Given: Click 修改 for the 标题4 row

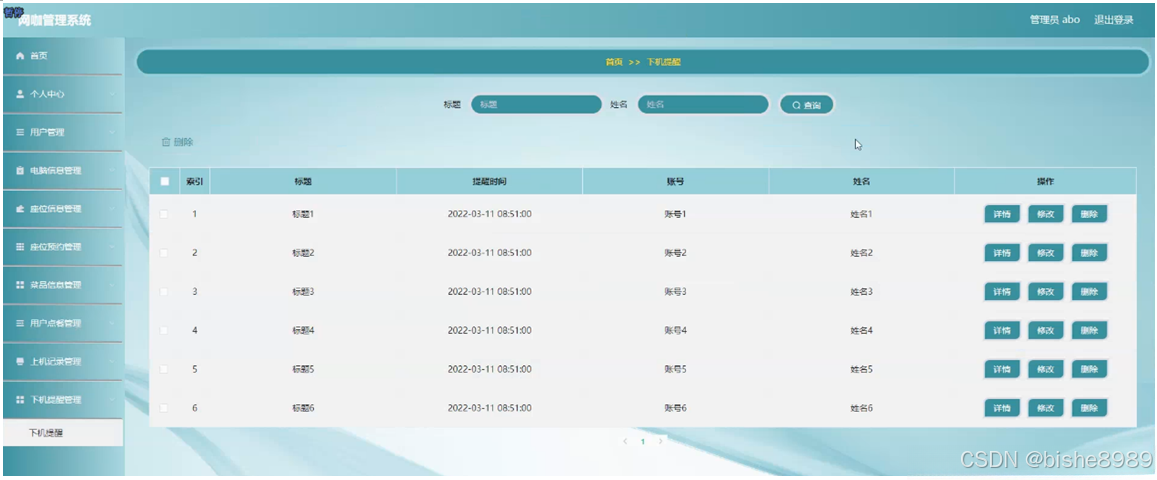Looking at the screenshot, I should [x=1046, y=330].
